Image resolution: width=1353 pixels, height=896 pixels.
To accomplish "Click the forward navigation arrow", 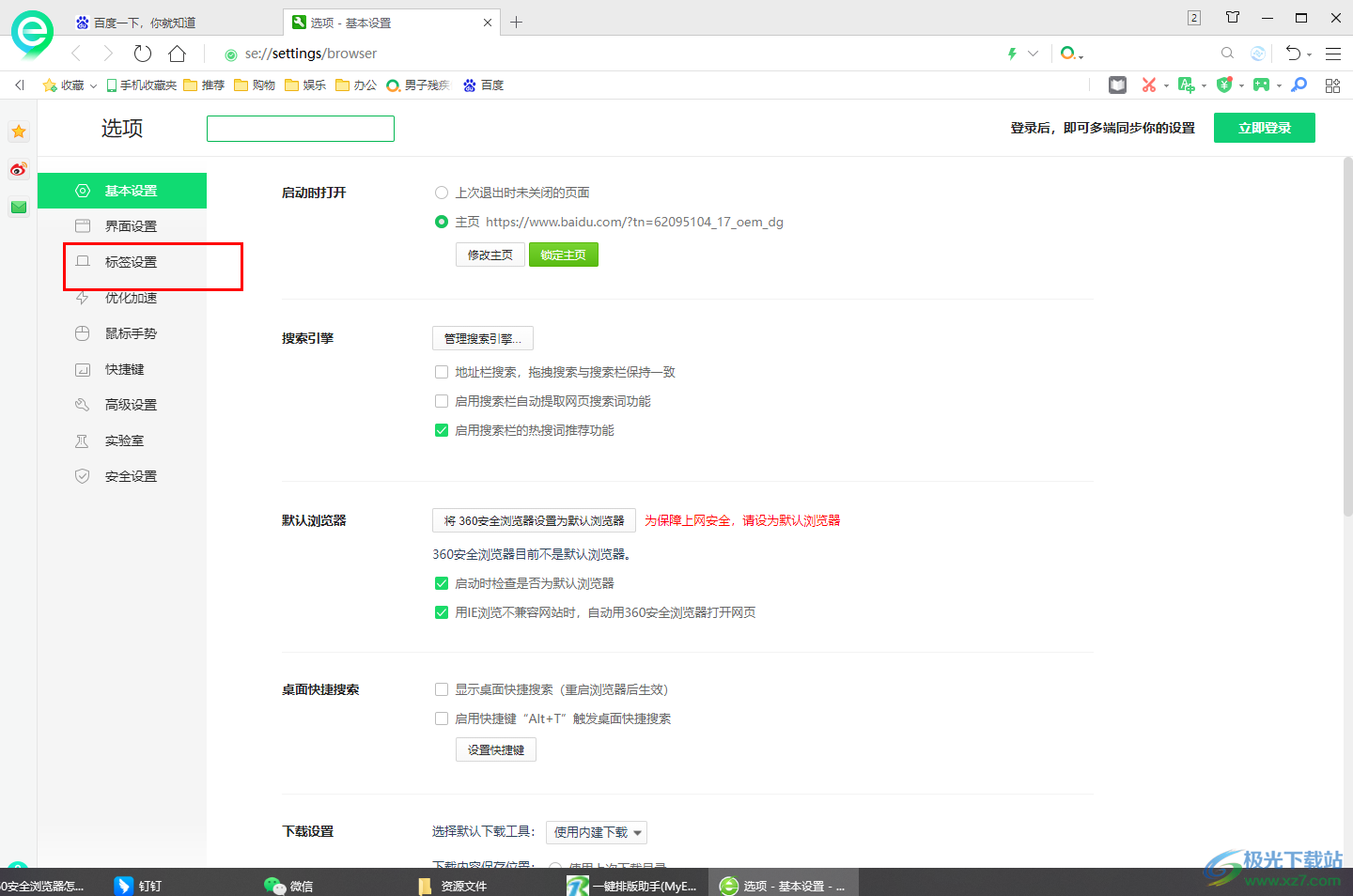I will 108,54.
